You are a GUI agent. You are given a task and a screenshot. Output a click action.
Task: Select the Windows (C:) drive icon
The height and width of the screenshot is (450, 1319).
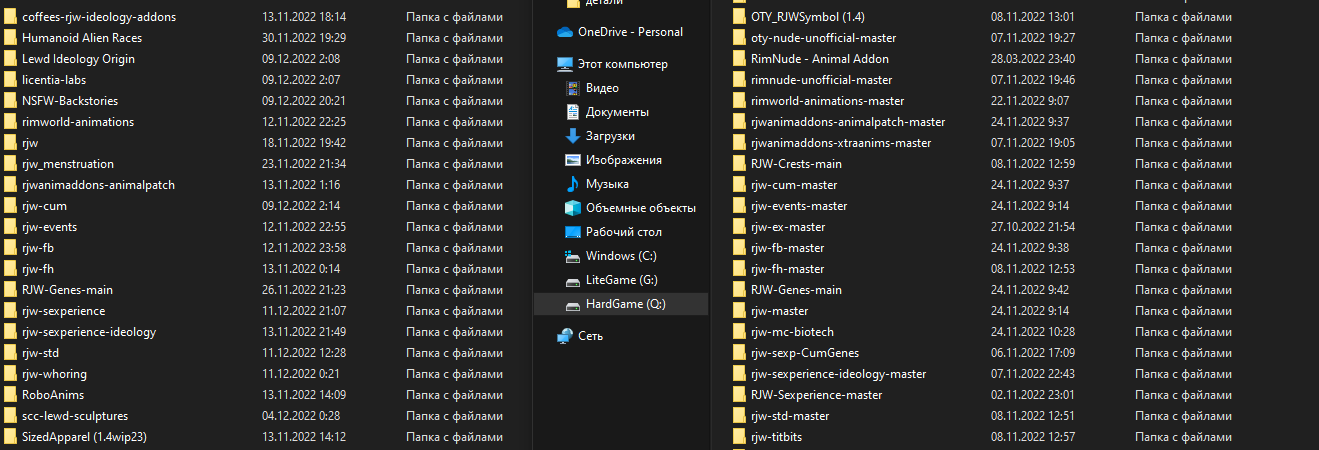click(573, 256)
